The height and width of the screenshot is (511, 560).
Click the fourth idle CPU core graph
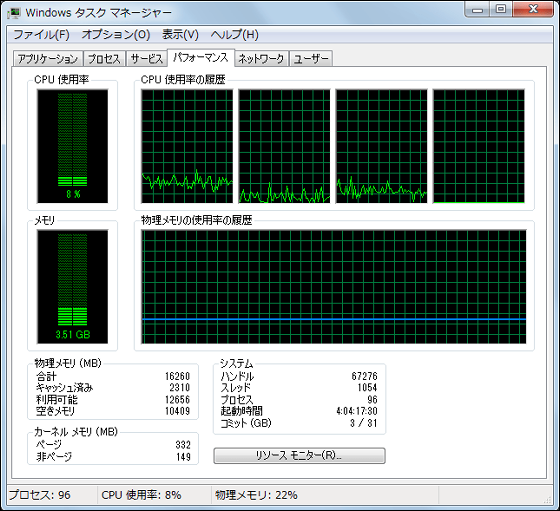point(479,146)
